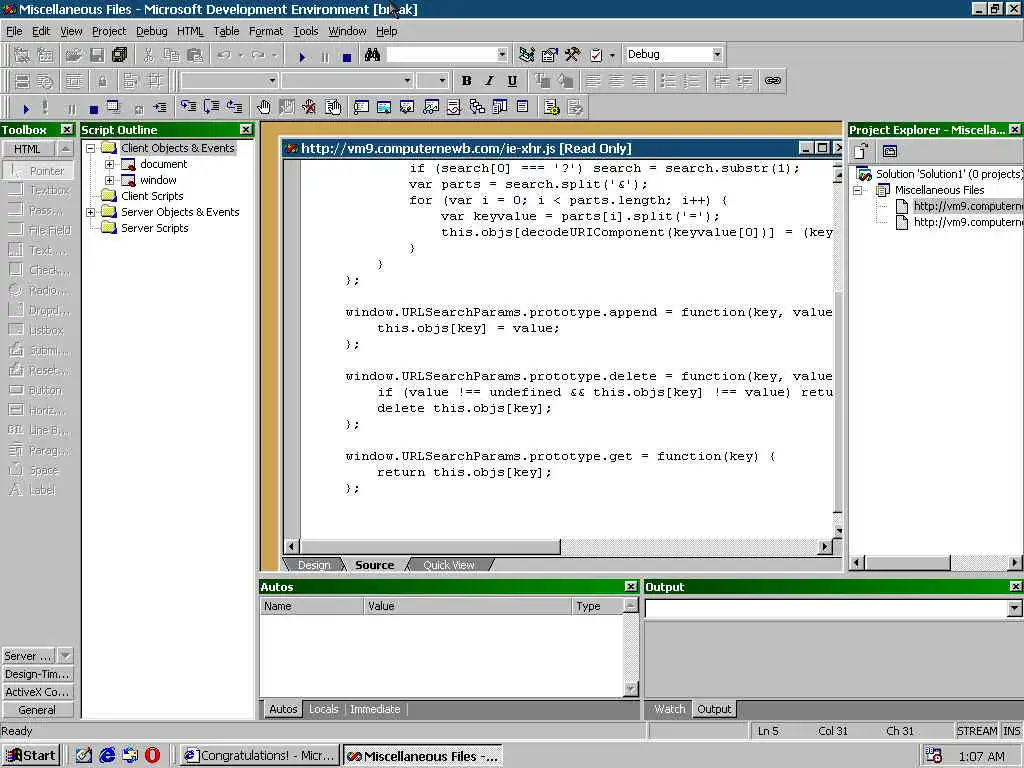Click the Foreground Color text icon
Image resolution: width=1024 pixels, height=768 pixels.
(x=542, y=80)
